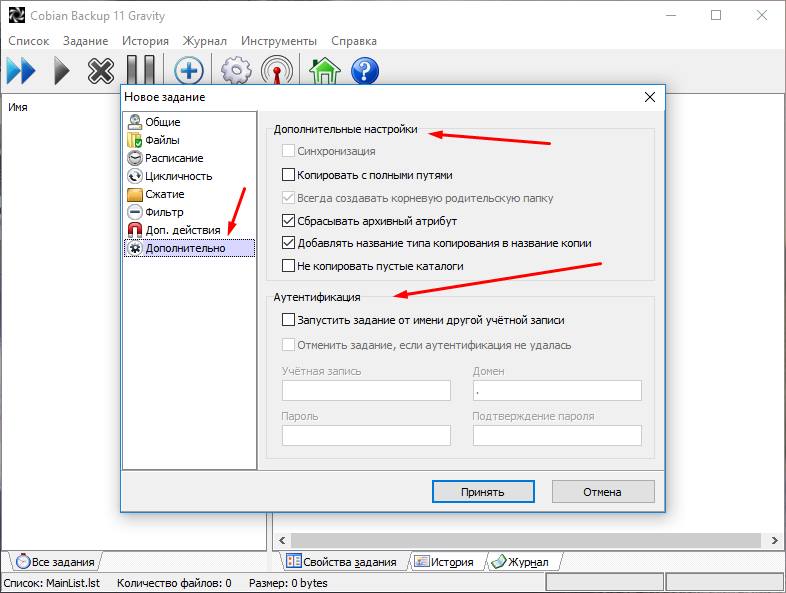Image resolution: width=786 pixels, height=593 pixels.
Task: Open the Журнал menu
Action: tap(205, 41)
